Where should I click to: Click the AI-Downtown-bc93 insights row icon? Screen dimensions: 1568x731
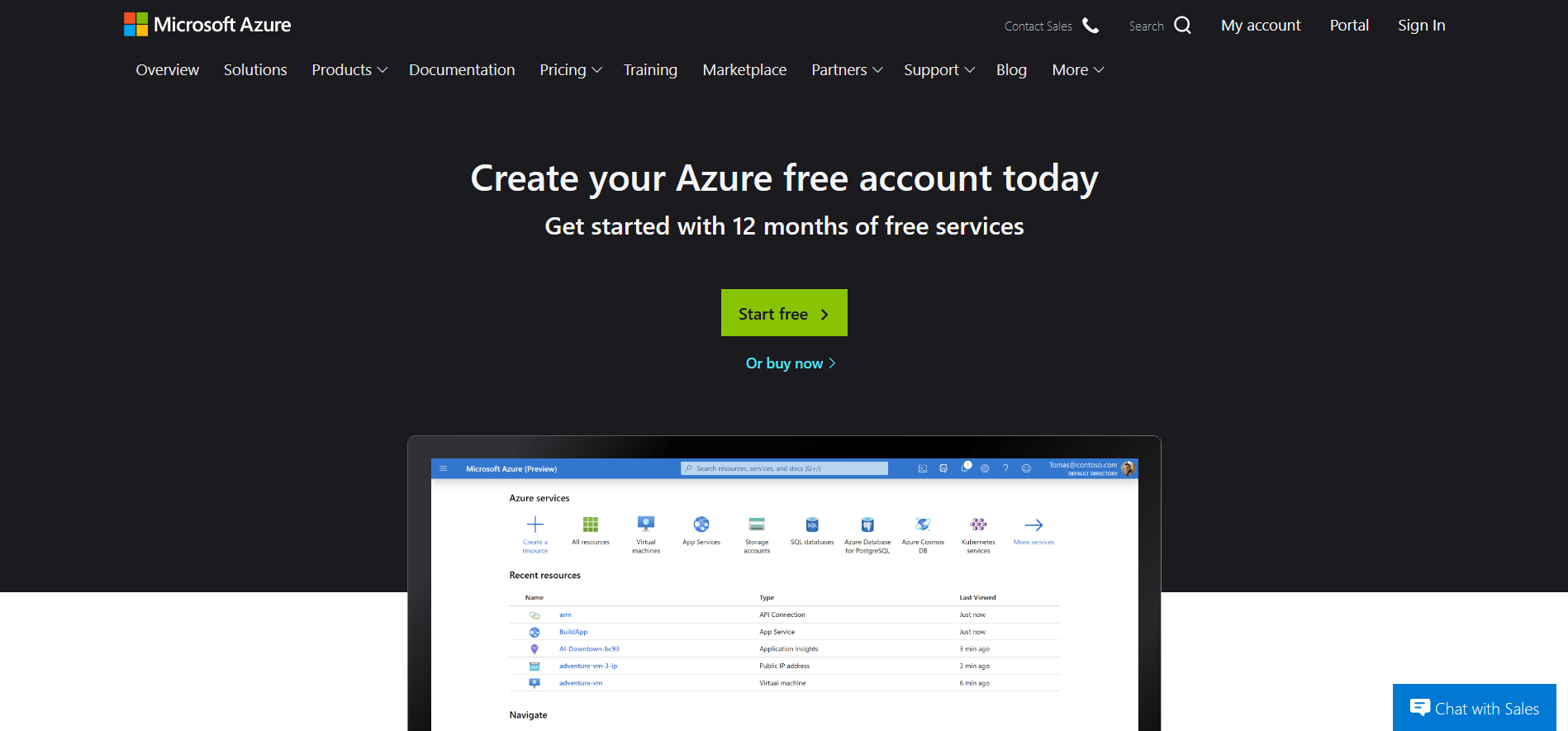click(x=535, y=649)
